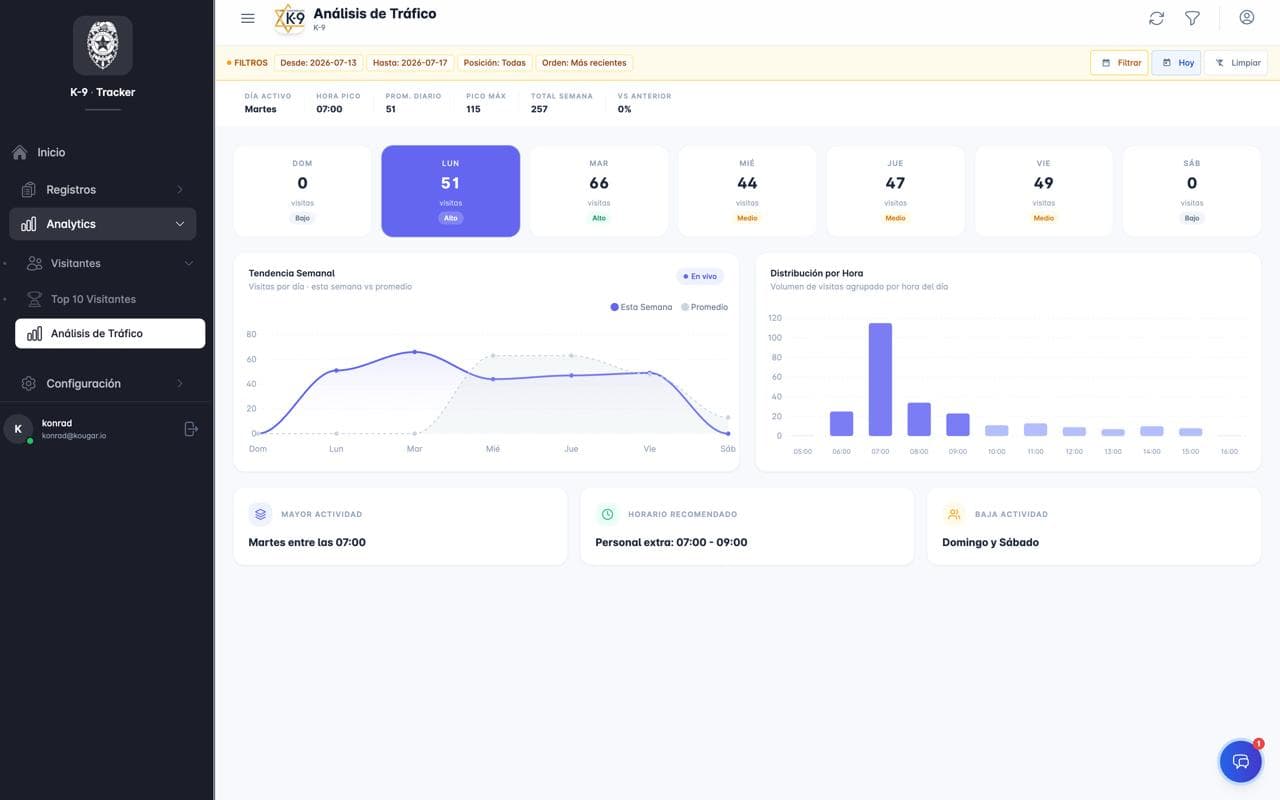Open the user profile icon

(x=1246, y=17)
